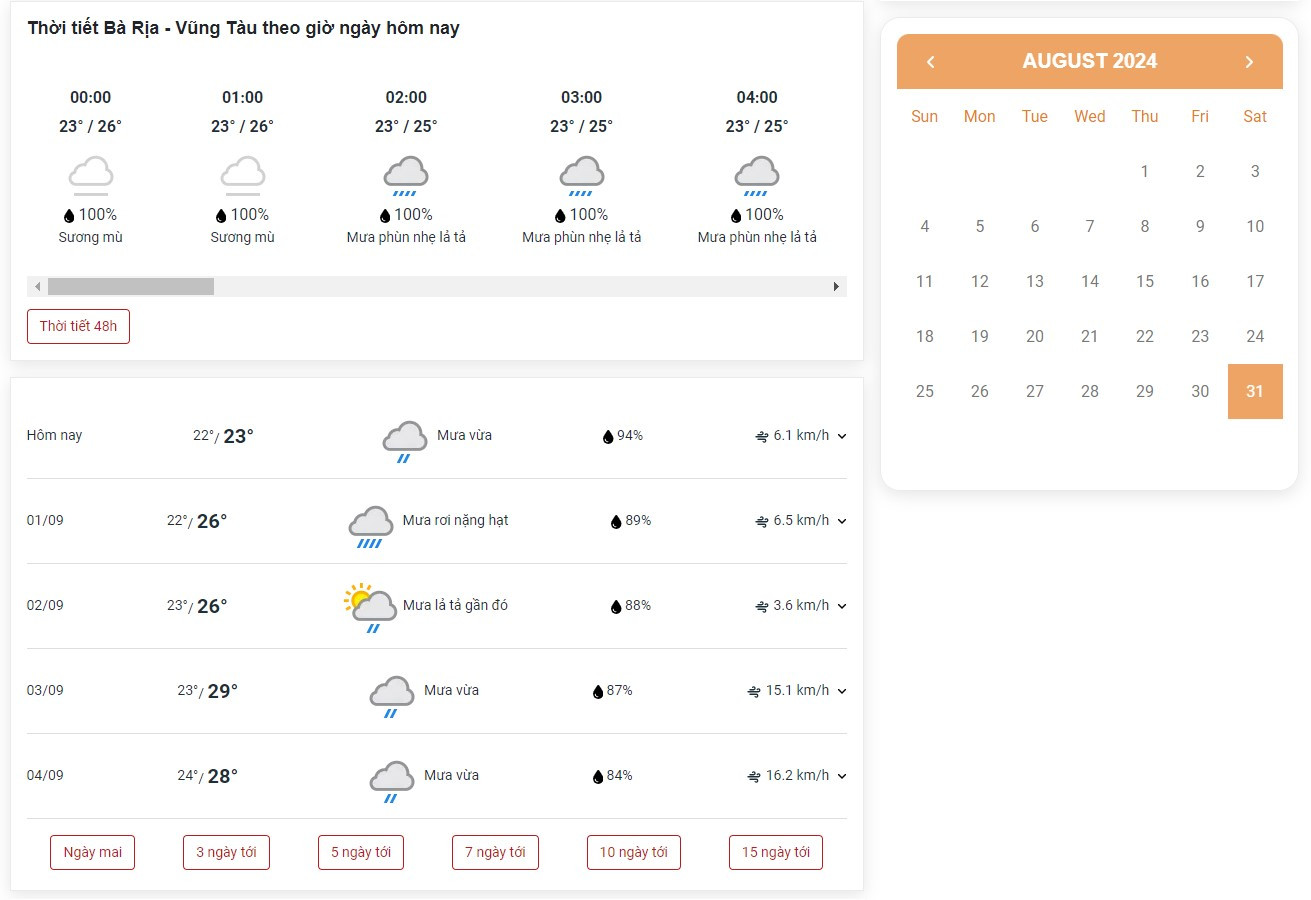This screenshot has width=1311, height=900.
Task: Click the hourly forecast scrollbar thumb
Action: pos(131,287)
